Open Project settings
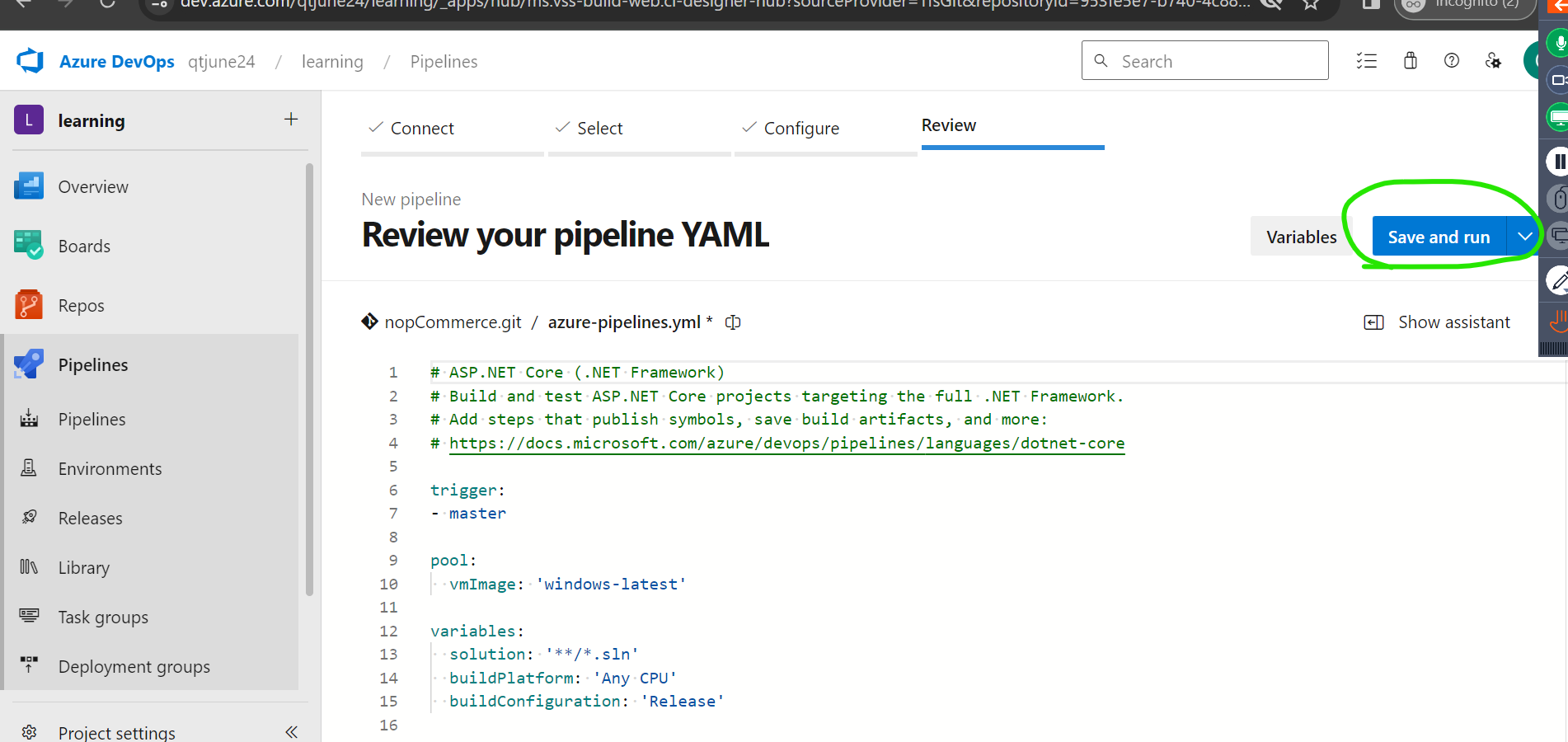 (x=116, y=732)
